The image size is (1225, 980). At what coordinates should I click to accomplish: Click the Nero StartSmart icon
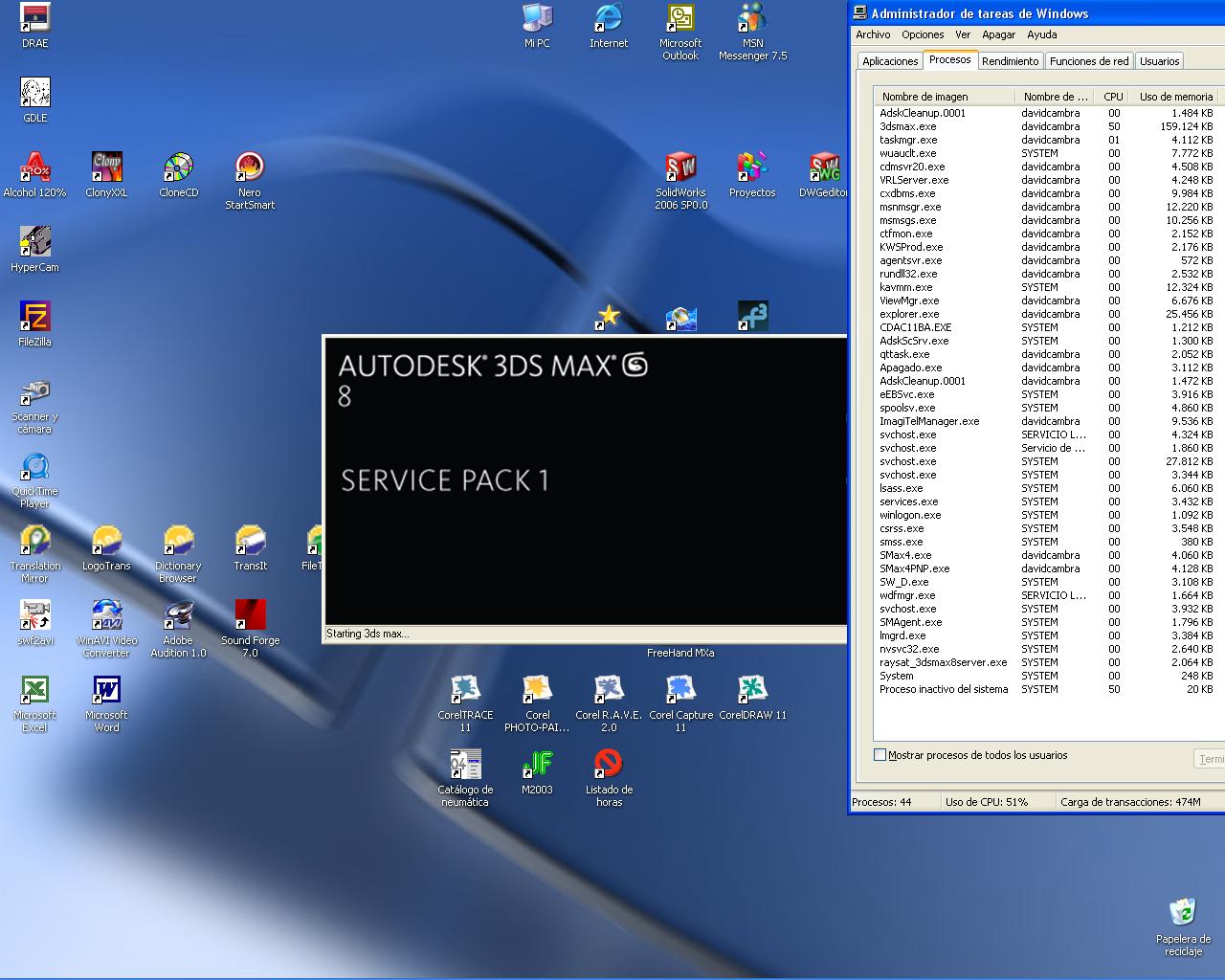250,181
